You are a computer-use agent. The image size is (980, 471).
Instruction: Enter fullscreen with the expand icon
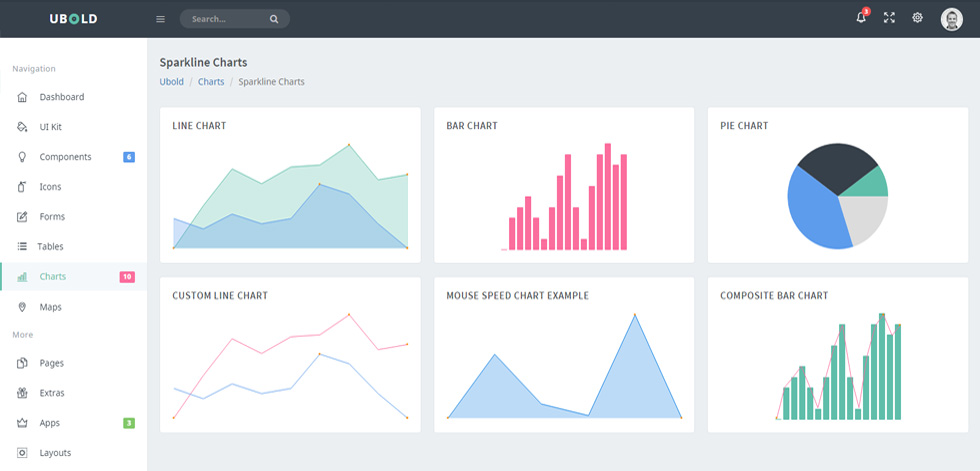[x=889, y=17]
